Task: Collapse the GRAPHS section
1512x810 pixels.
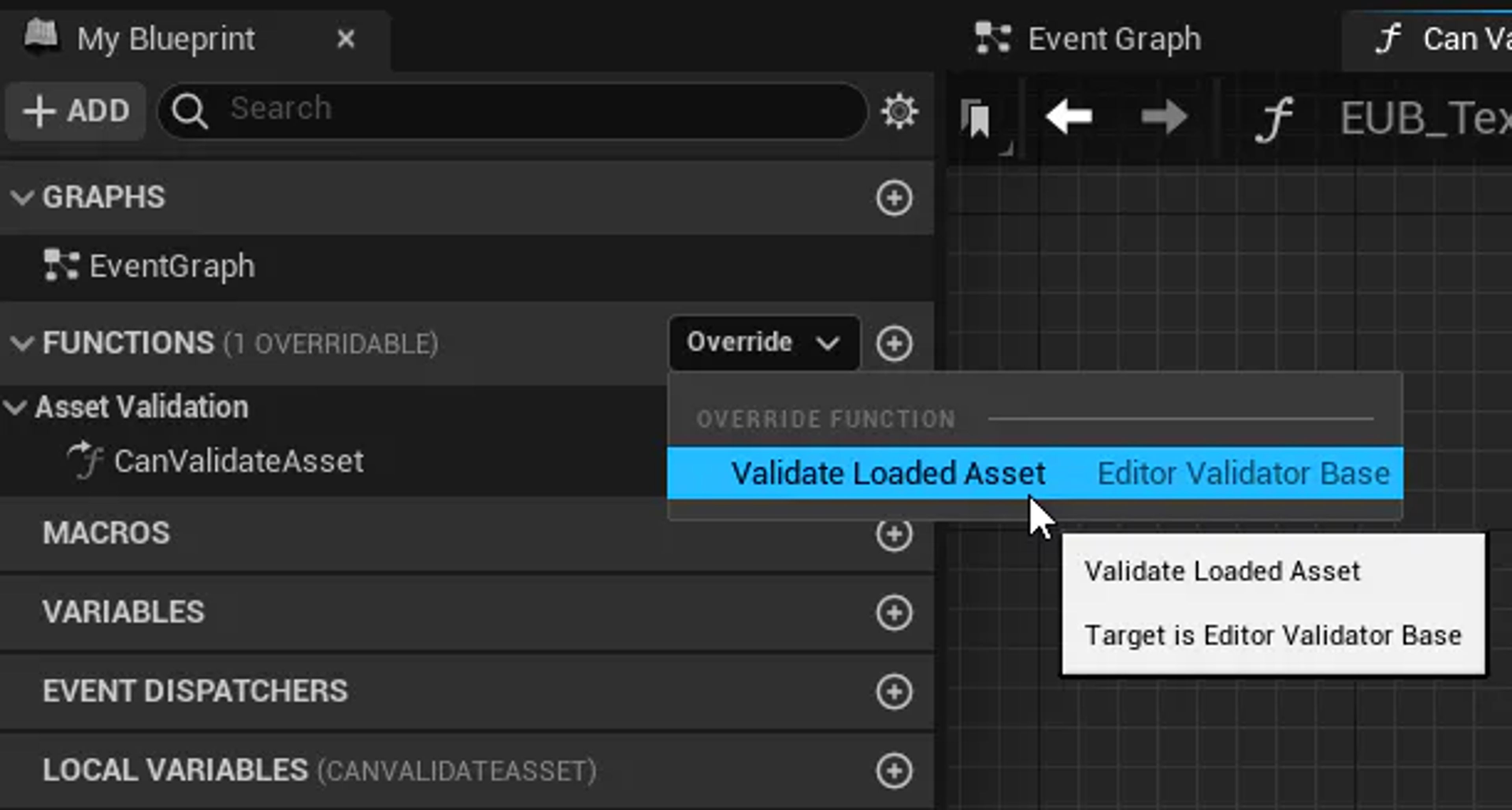Action: click(22, 198)
